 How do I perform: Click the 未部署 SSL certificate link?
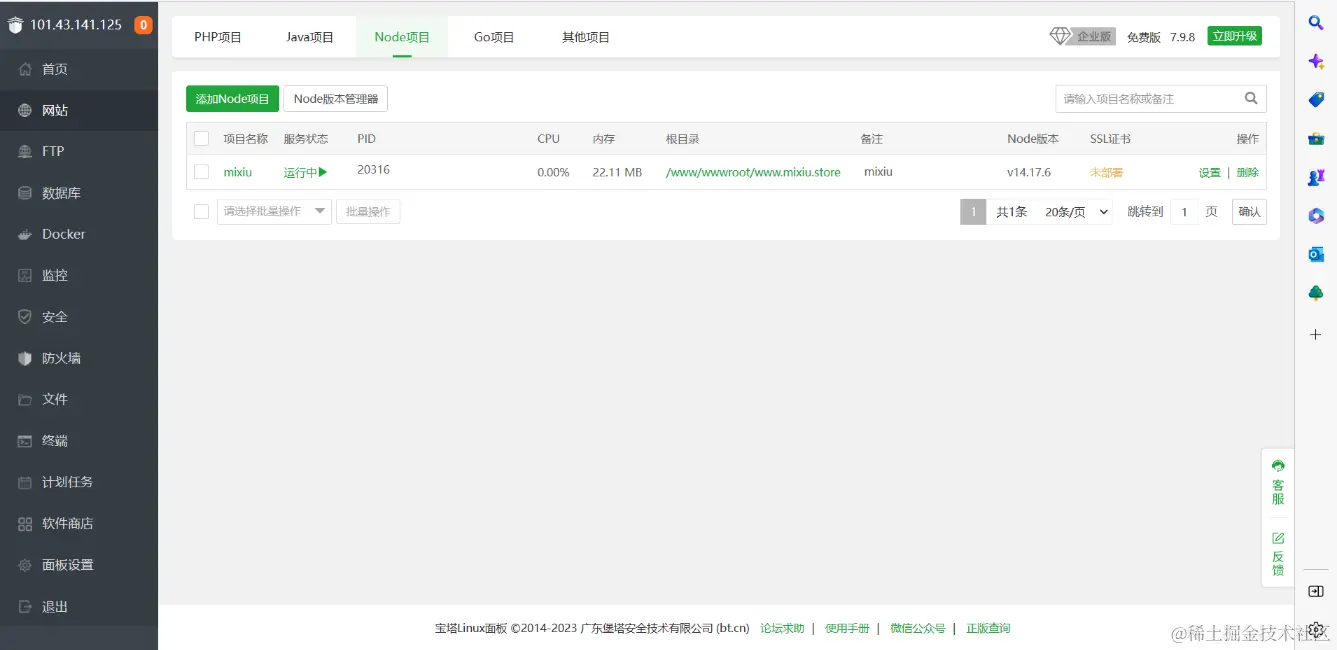(x=1106, y=172)
